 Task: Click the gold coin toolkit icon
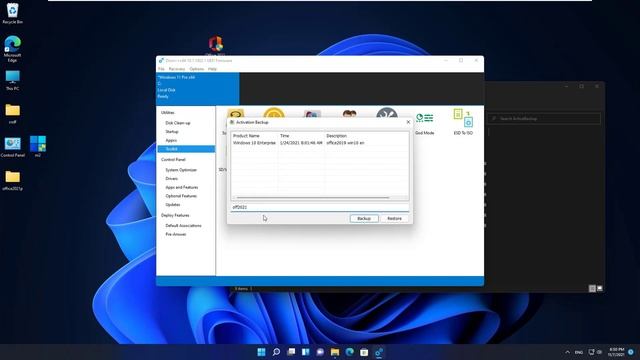[x=274, y=113]
